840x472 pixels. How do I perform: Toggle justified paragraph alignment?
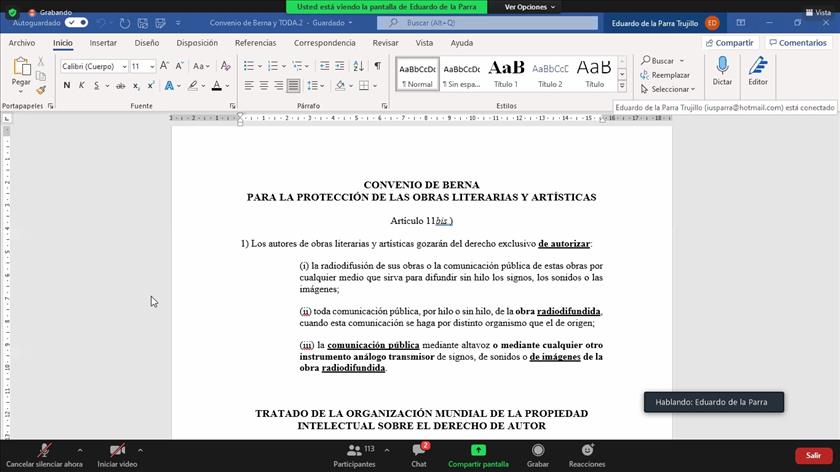294,85
